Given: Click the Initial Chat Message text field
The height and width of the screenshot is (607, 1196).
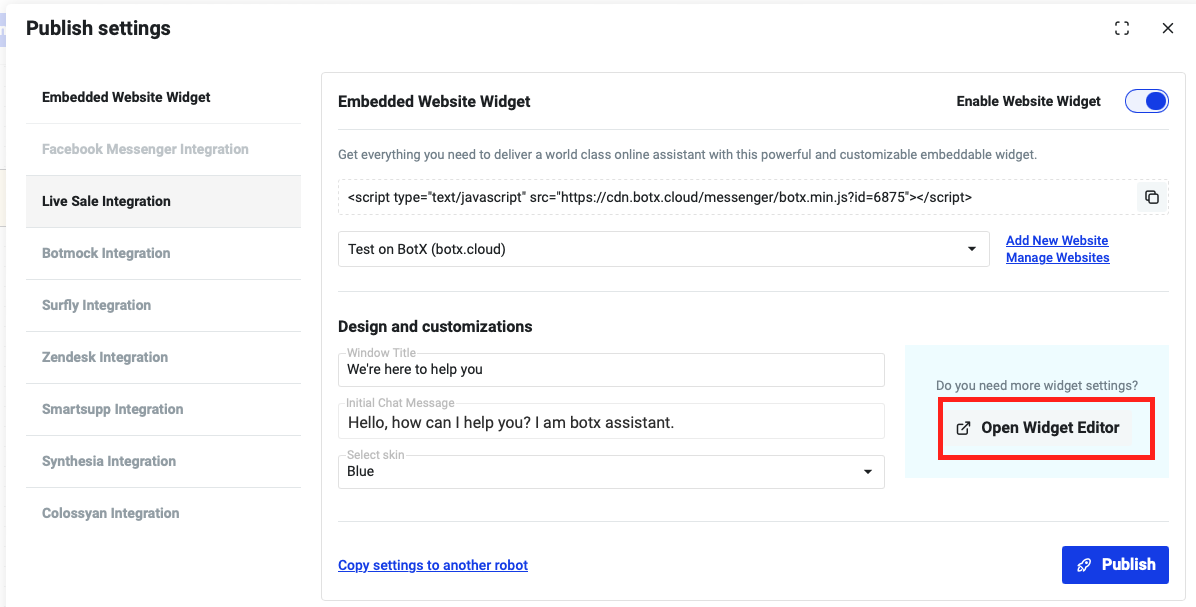Looking at the screenshot, I should pos(610,421).
